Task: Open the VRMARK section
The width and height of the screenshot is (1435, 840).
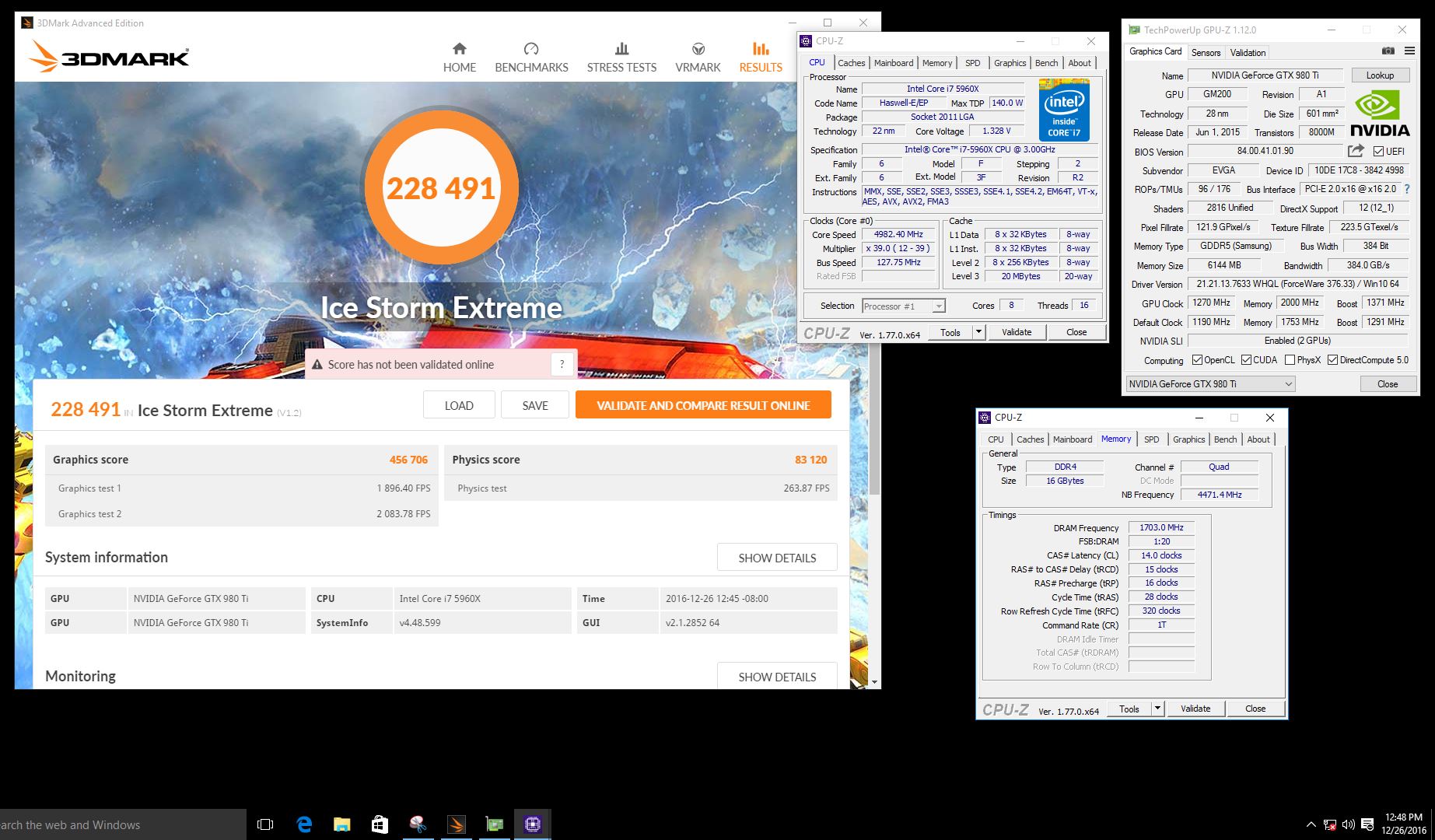Action: coord(698,58)
